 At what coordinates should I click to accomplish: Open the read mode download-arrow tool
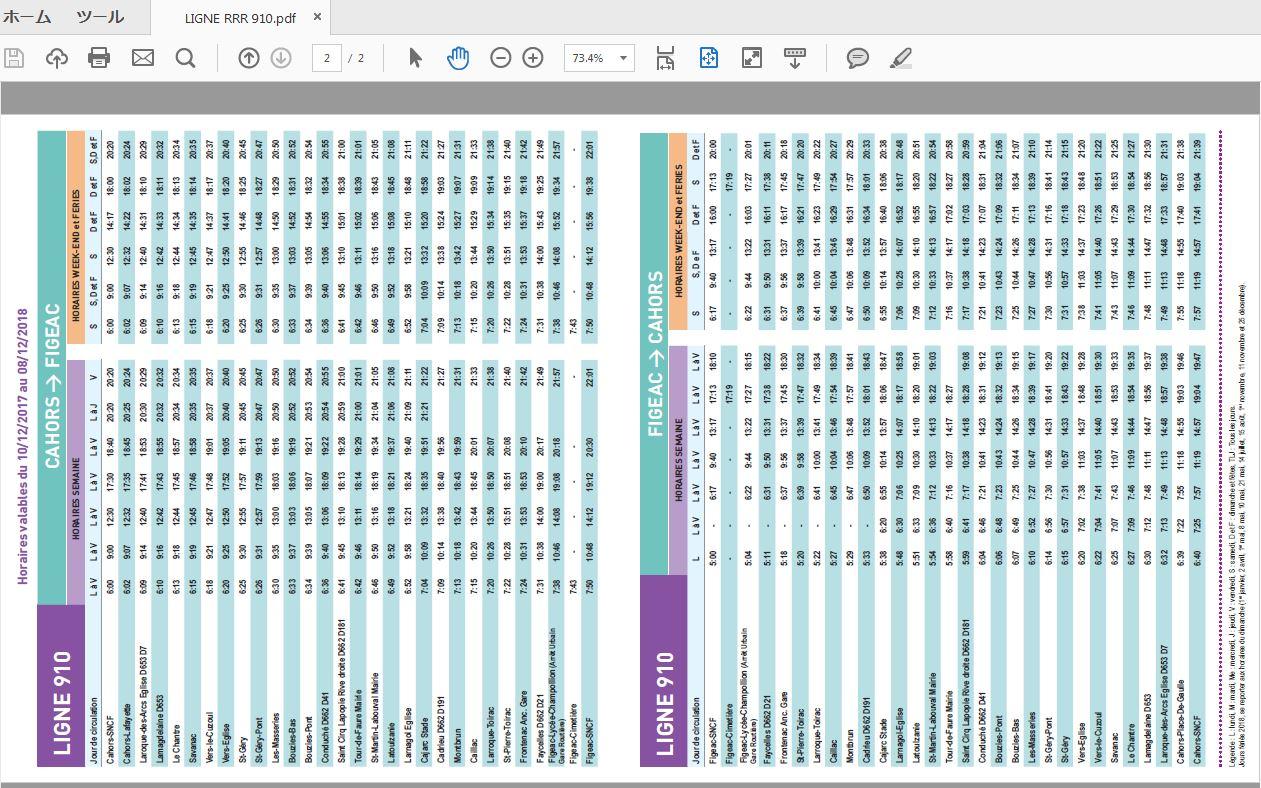pyautogui.click(x=795, y=58)
